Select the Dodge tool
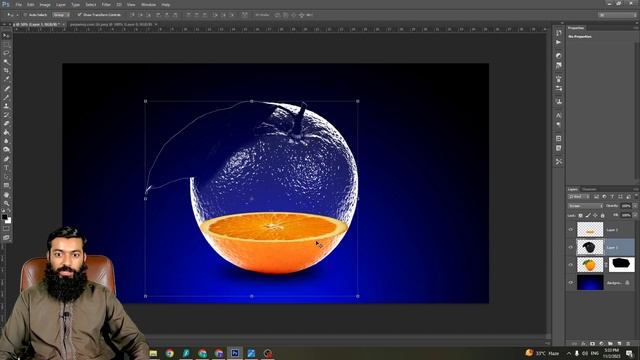The width and height of the screenshot is (640, 360). point(6,149)
